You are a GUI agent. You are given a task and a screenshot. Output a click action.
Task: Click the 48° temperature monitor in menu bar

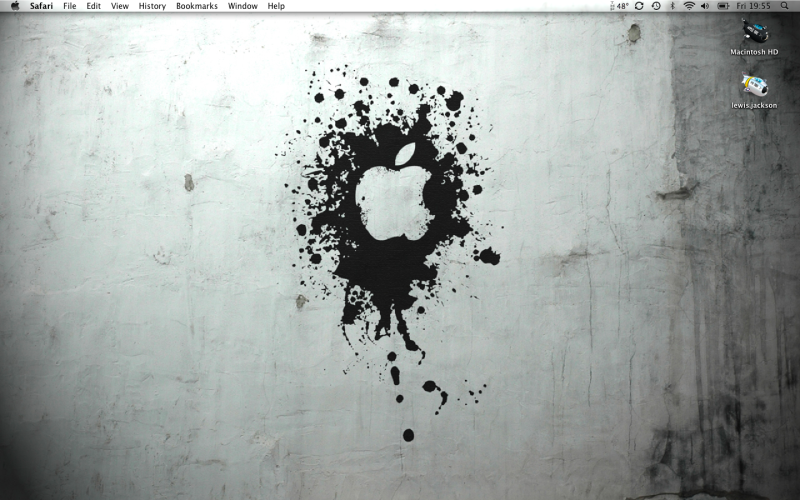click(619, 6)
